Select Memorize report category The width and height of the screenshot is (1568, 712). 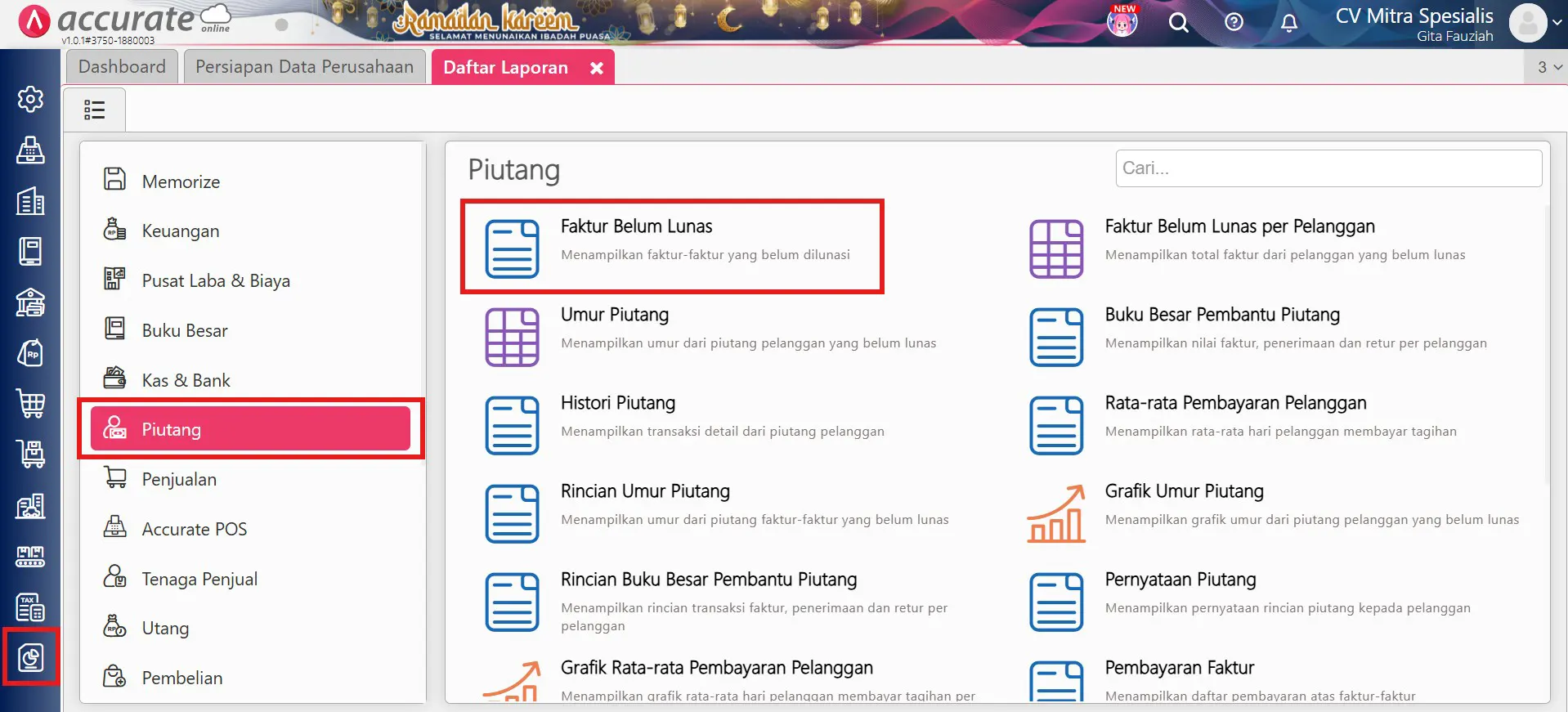pos(252,181)
